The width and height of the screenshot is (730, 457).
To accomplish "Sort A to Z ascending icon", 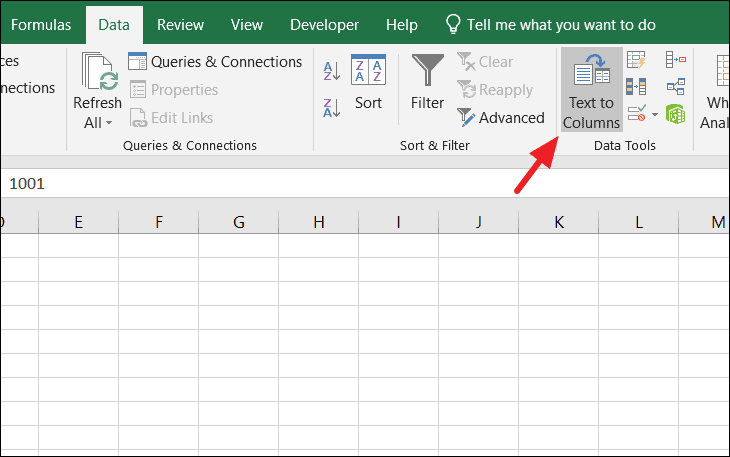I will point(331,71).
